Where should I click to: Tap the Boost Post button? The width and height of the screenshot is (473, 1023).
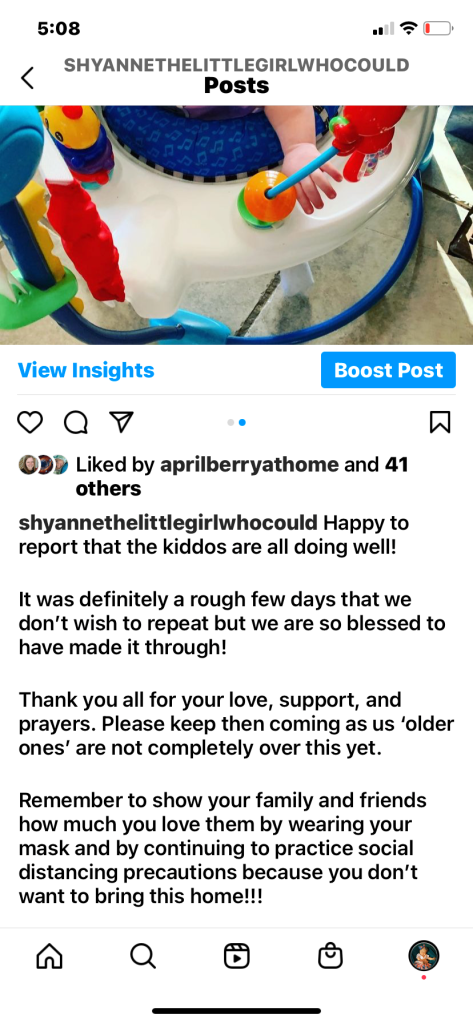tap(388, 371)
